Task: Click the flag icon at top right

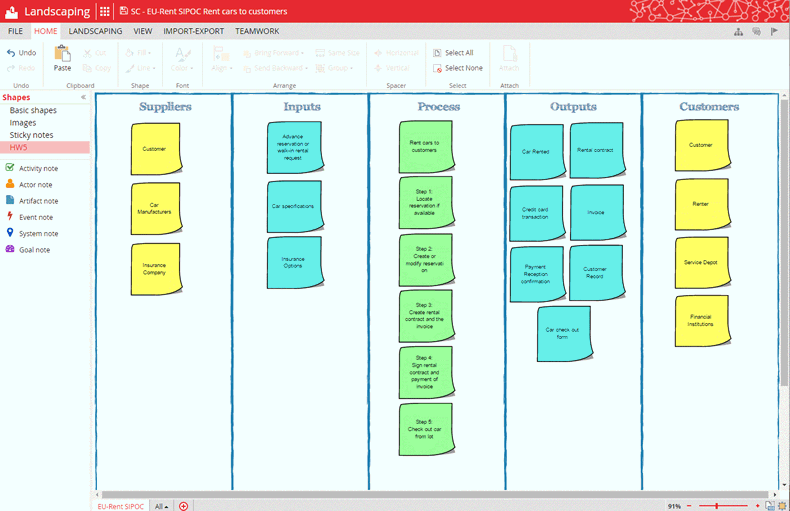Action: click(774, 31)
